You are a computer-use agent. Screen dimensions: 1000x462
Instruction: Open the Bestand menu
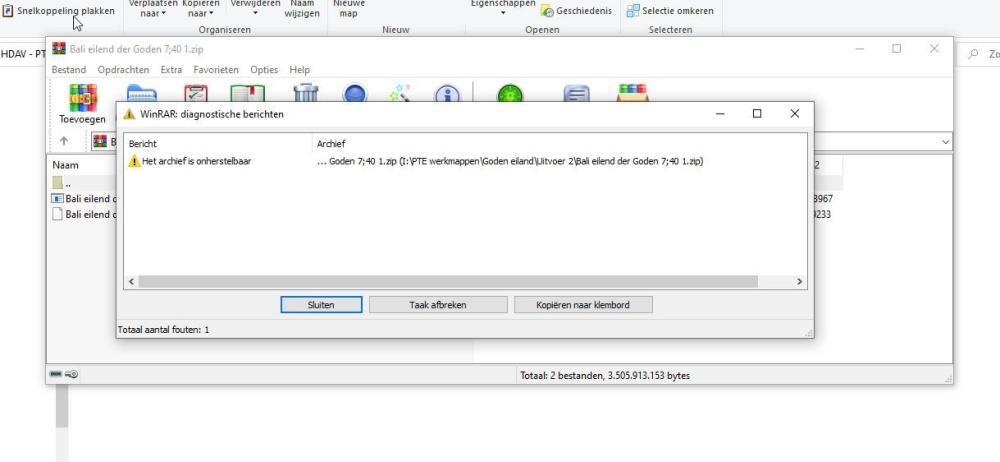(69, 70)
